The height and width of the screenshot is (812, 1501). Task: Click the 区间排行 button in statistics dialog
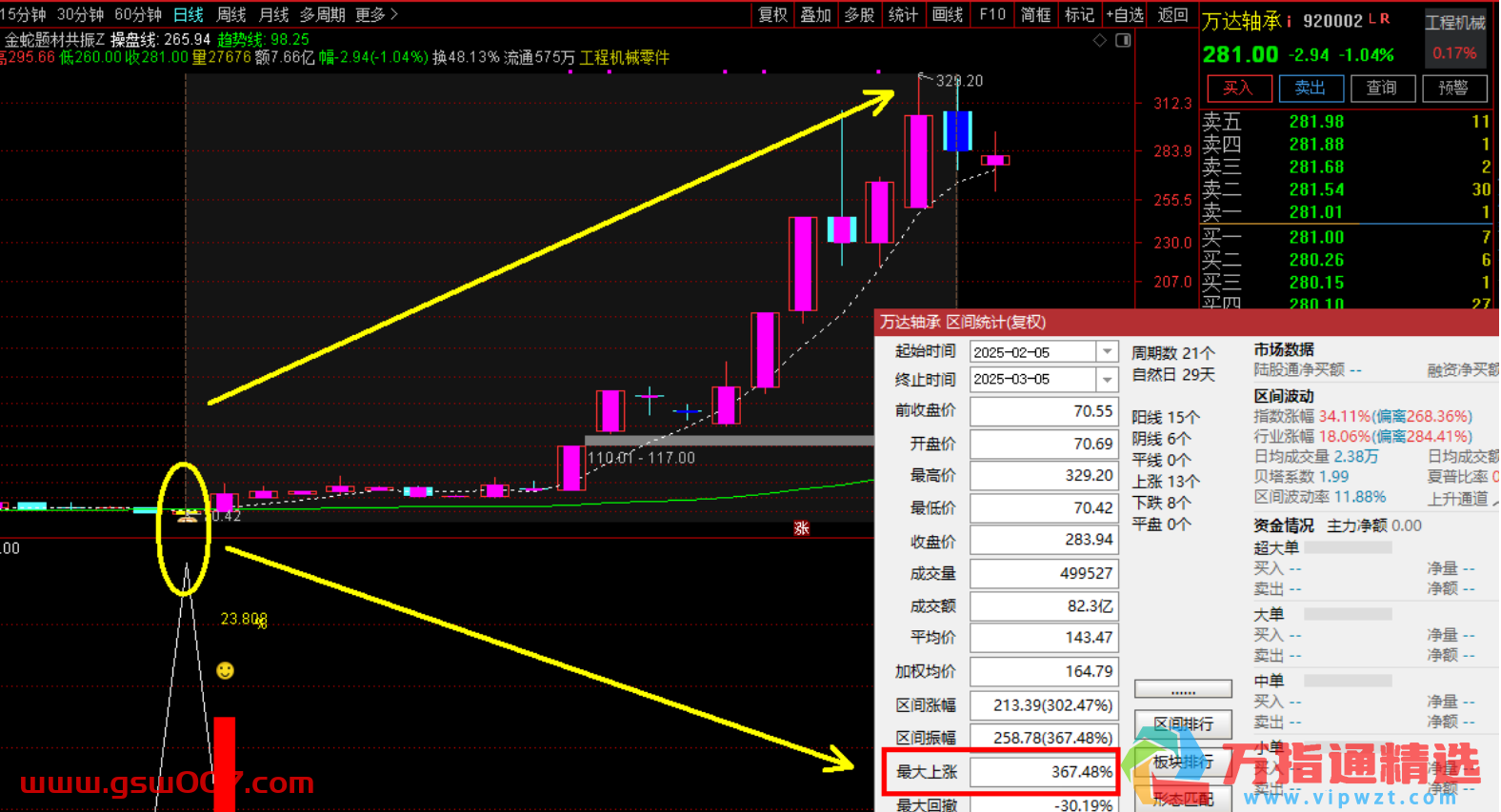pyautogui.click(x=1183, y=724)
